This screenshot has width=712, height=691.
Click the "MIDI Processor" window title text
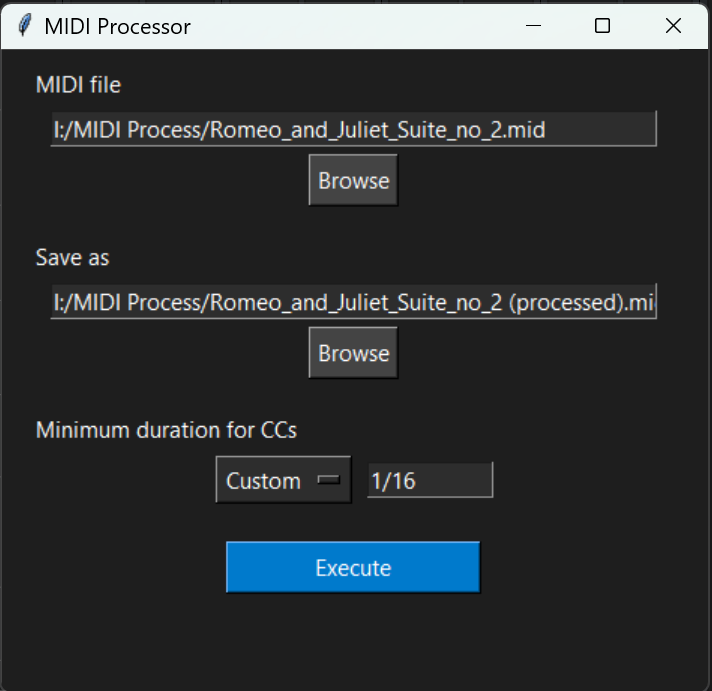[x=117, y=26]
